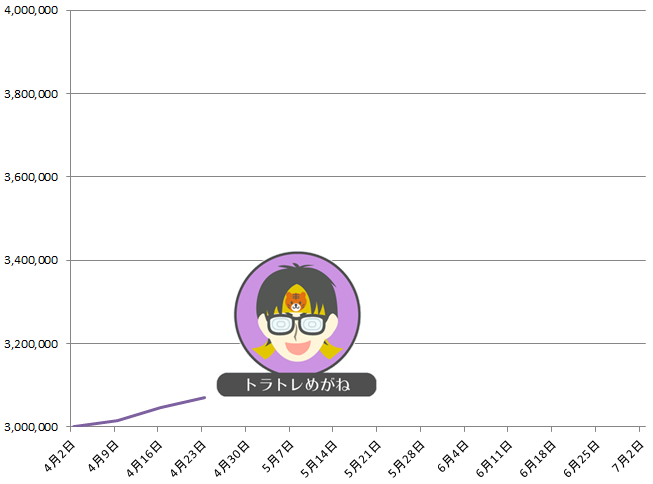653x484 pixels.
Task: Select the トラトレめがね name label
Action: (x=297, y=384)
